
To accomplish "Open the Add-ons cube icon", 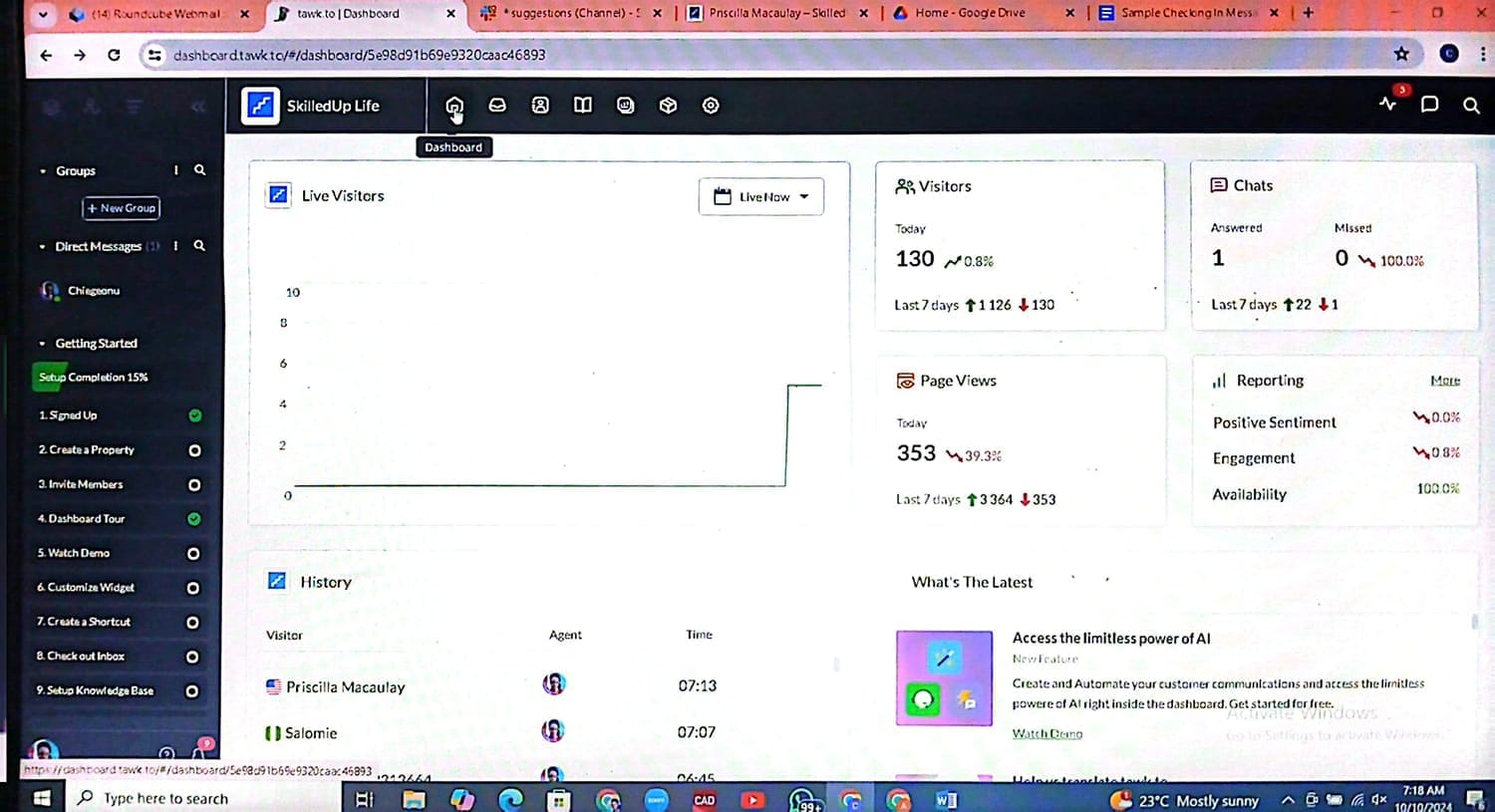I will [668, 105].
